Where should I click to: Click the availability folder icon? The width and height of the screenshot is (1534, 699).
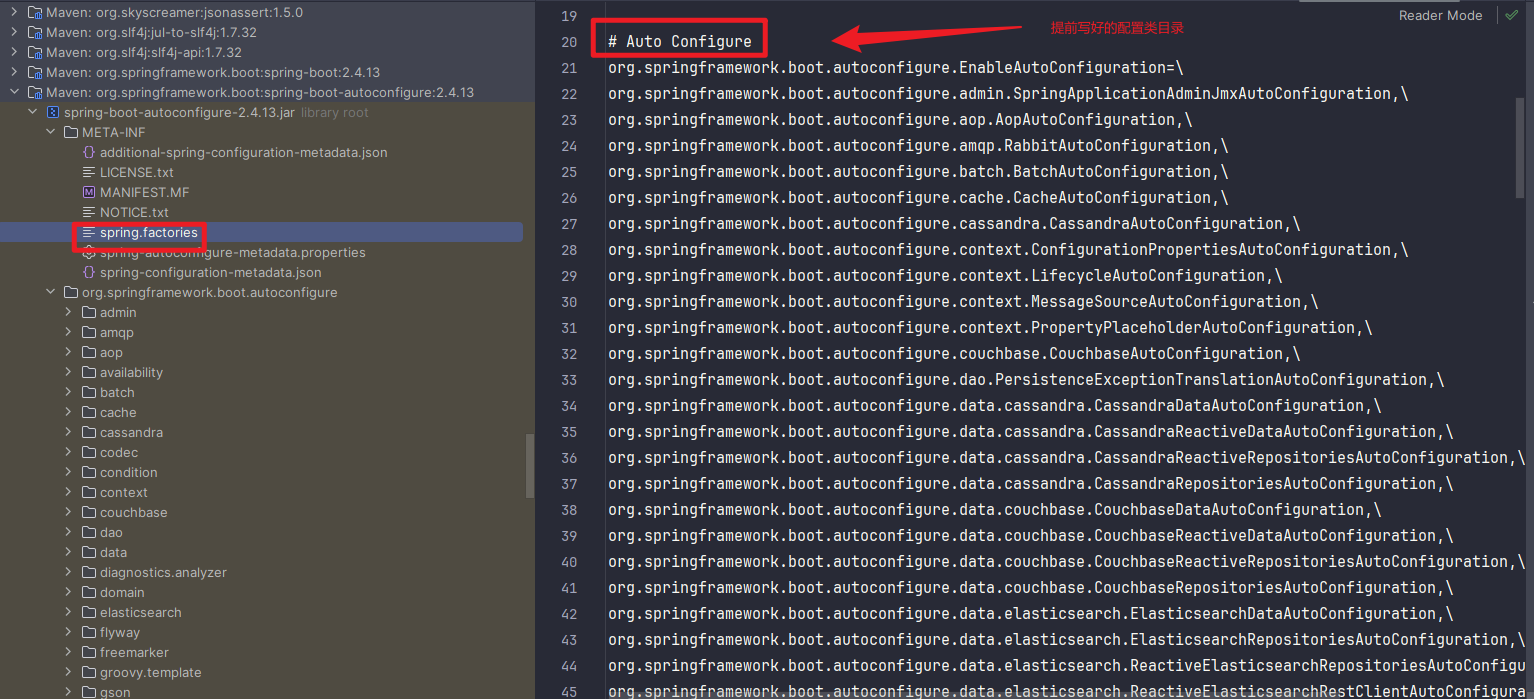(89, 373)
